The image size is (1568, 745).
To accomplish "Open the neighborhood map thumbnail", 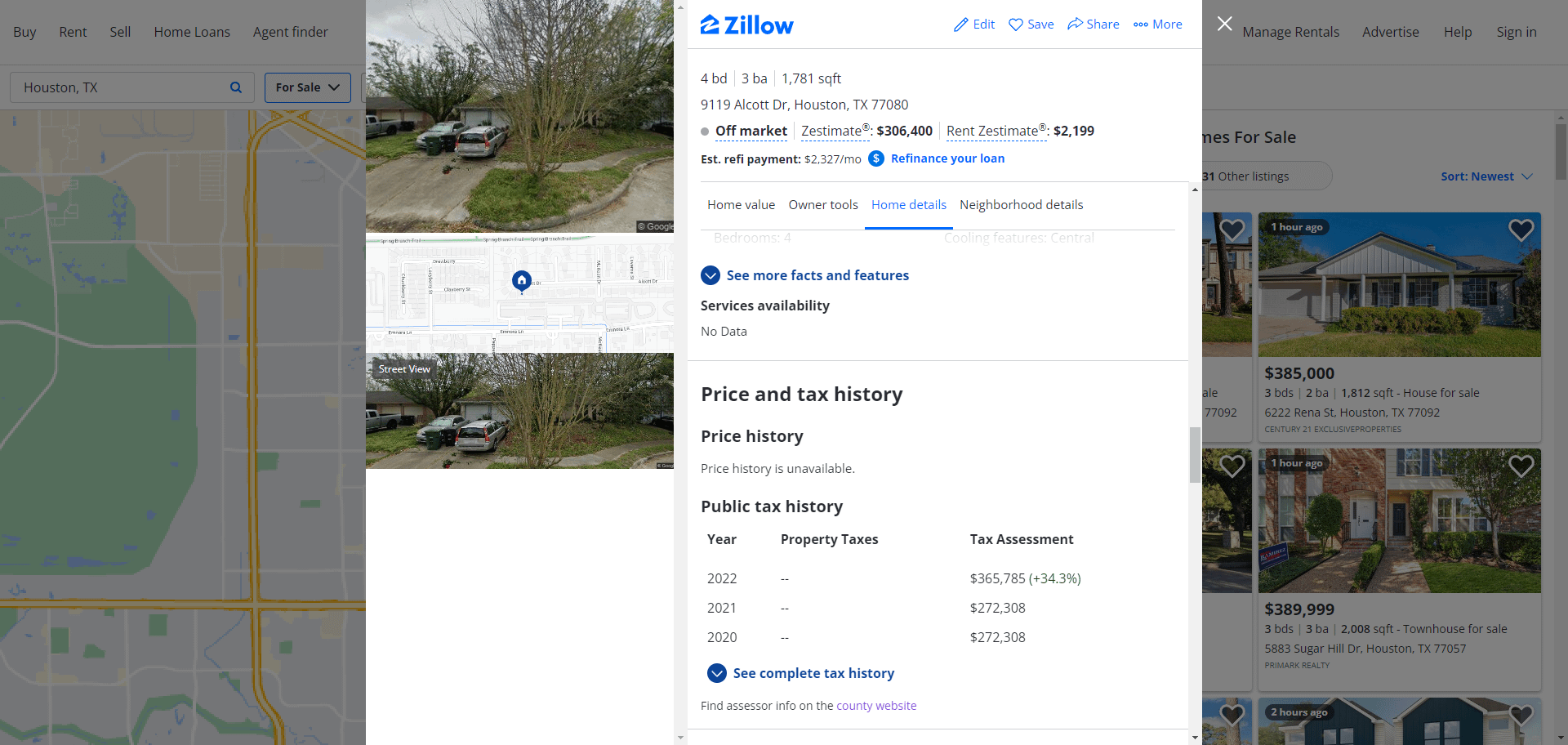I will [519, 293].
